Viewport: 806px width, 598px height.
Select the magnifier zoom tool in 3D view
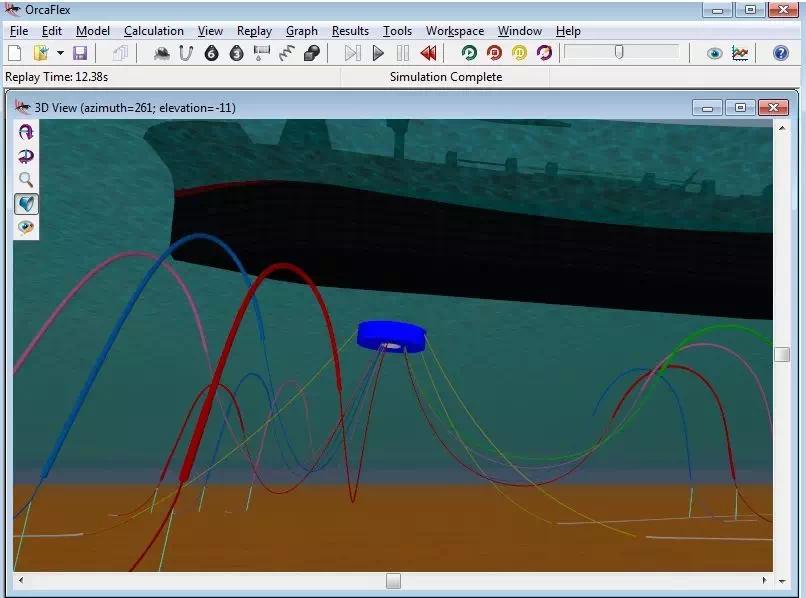pos(26,180)
